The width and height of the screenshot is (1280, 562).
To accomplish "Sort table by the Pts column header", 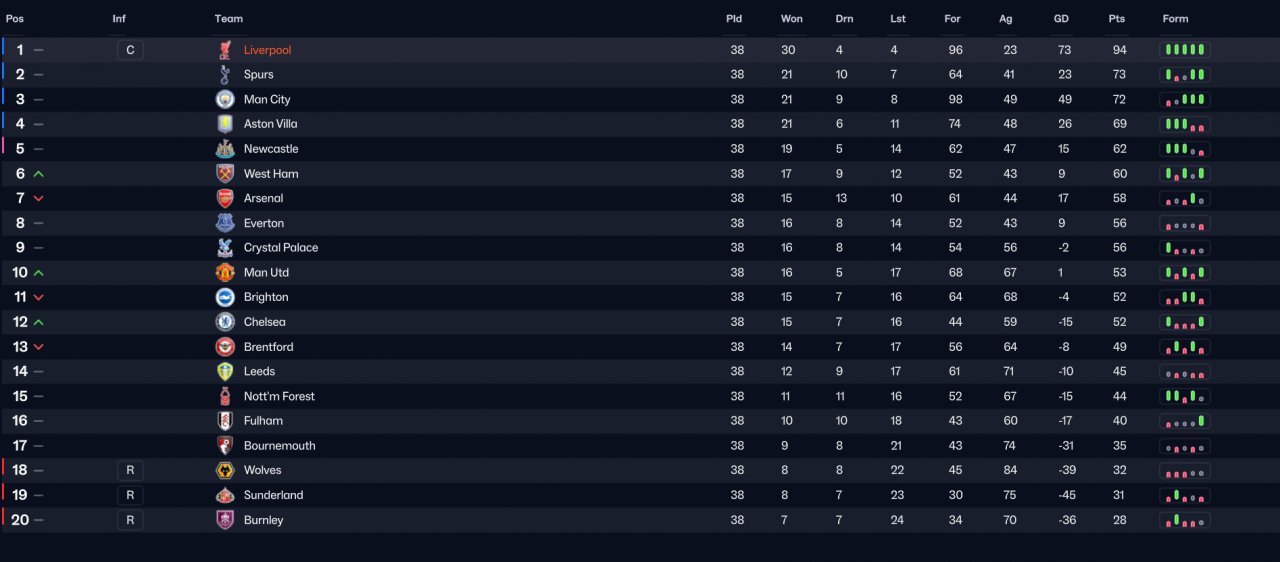I will point(1117,19).
